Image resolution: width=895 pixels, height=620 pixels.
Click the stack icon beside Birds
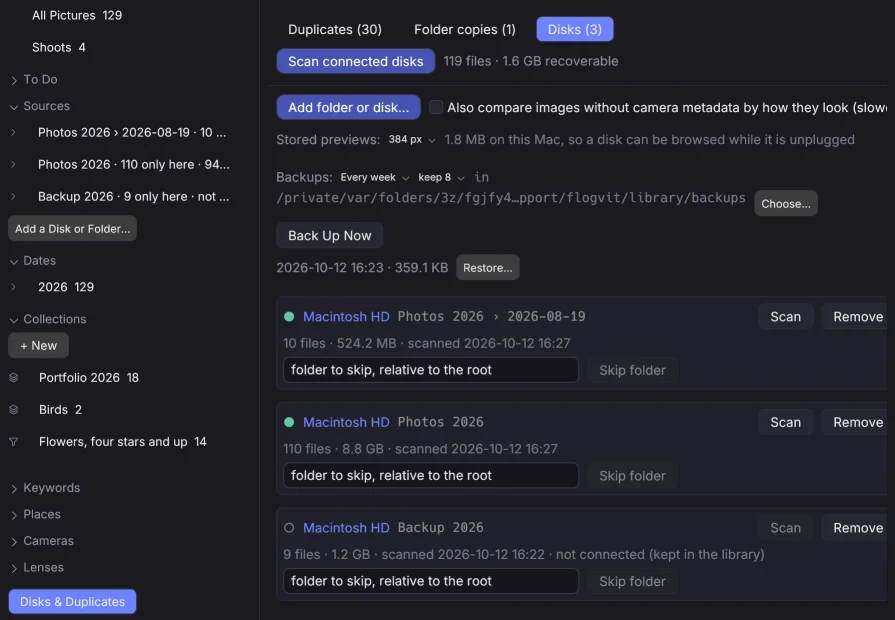point(14,409)
